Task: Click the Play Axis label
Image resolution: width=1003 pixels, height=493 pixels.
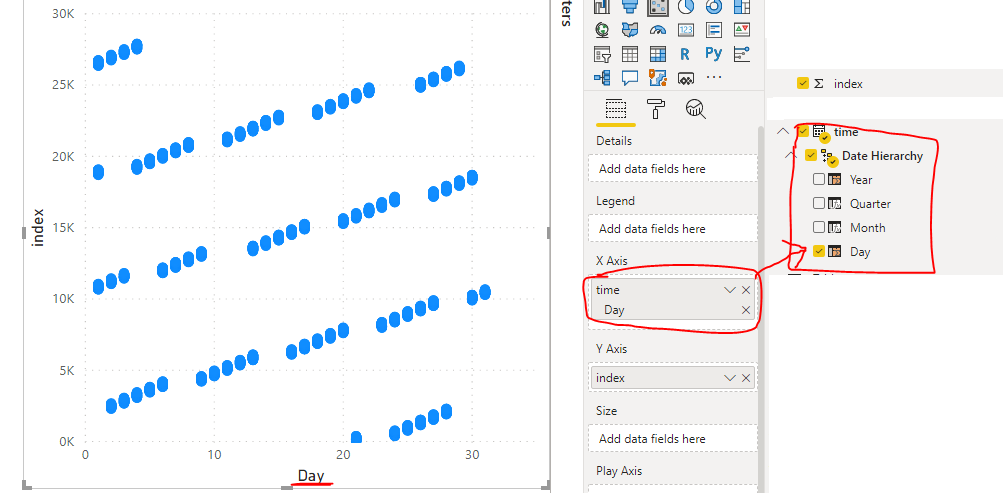Action: 619,471
